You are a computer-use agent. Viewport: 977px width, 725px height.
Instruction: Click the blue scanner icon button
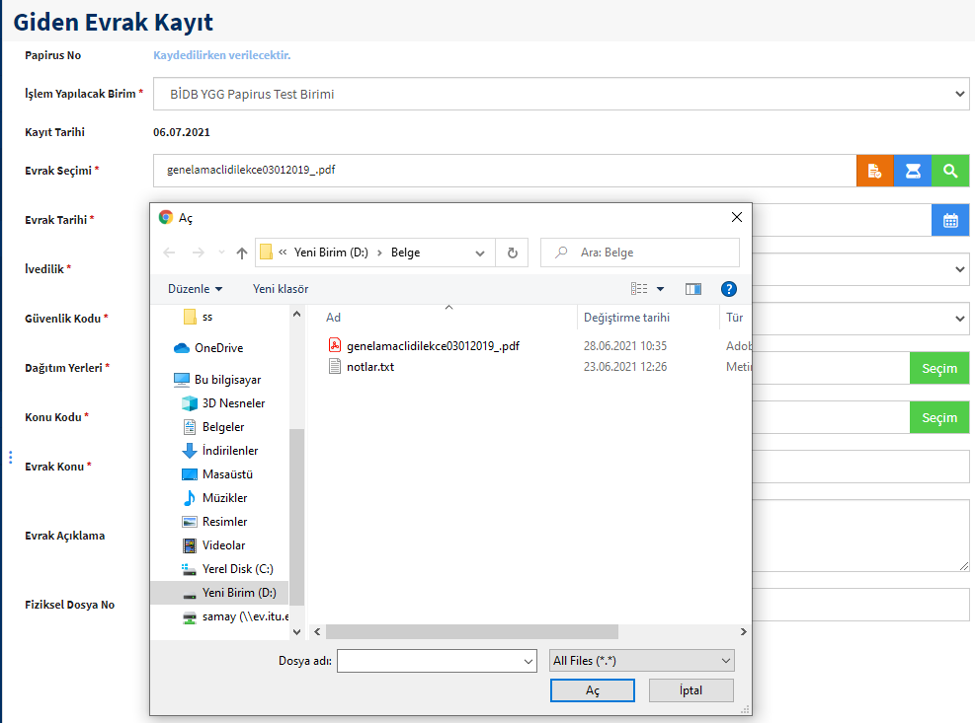tap(913, 171)
